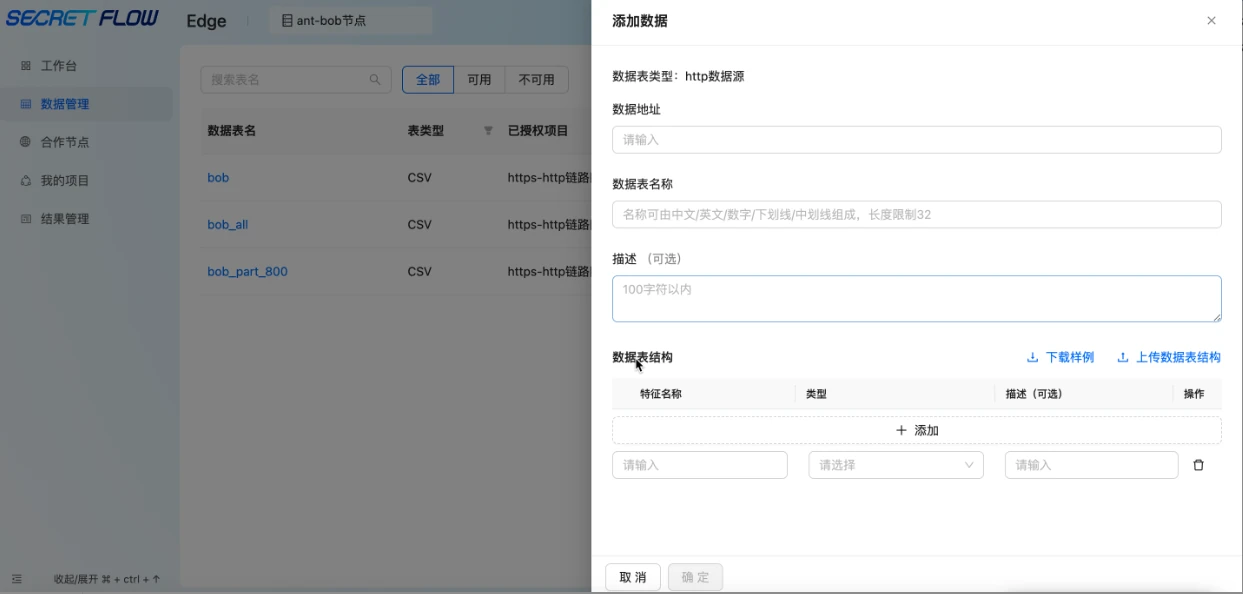Click the 确定 button
The height and width of the screenshot is (594, 1243).
[695, 577]
